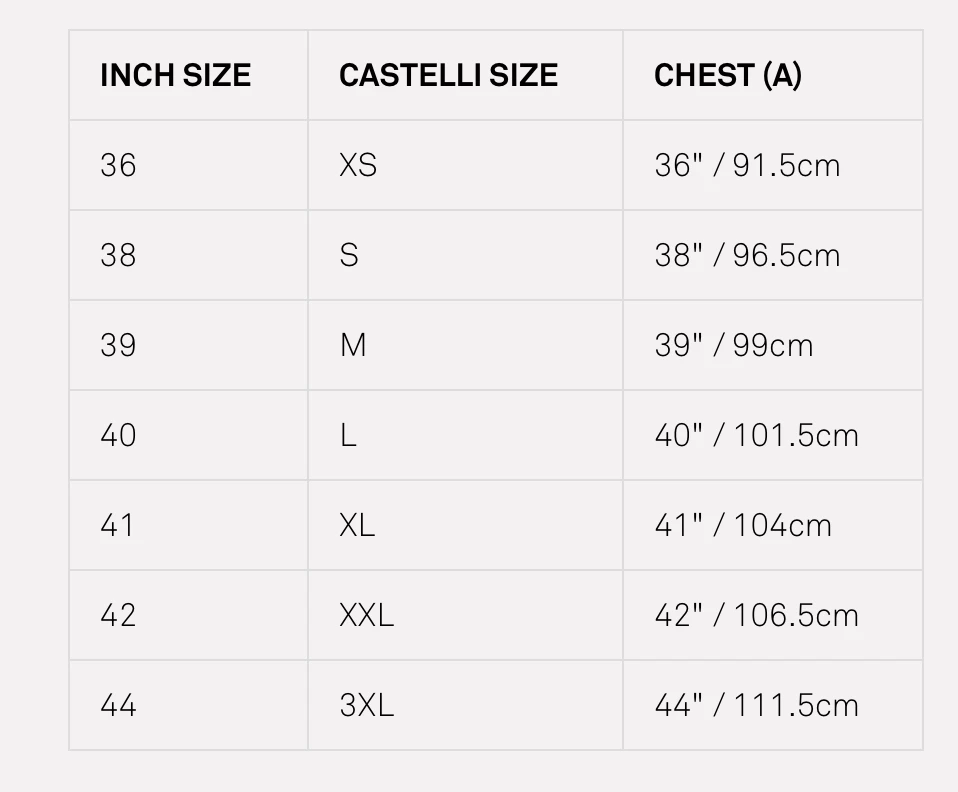Select the S Castelli size cell

coord(349,255)
